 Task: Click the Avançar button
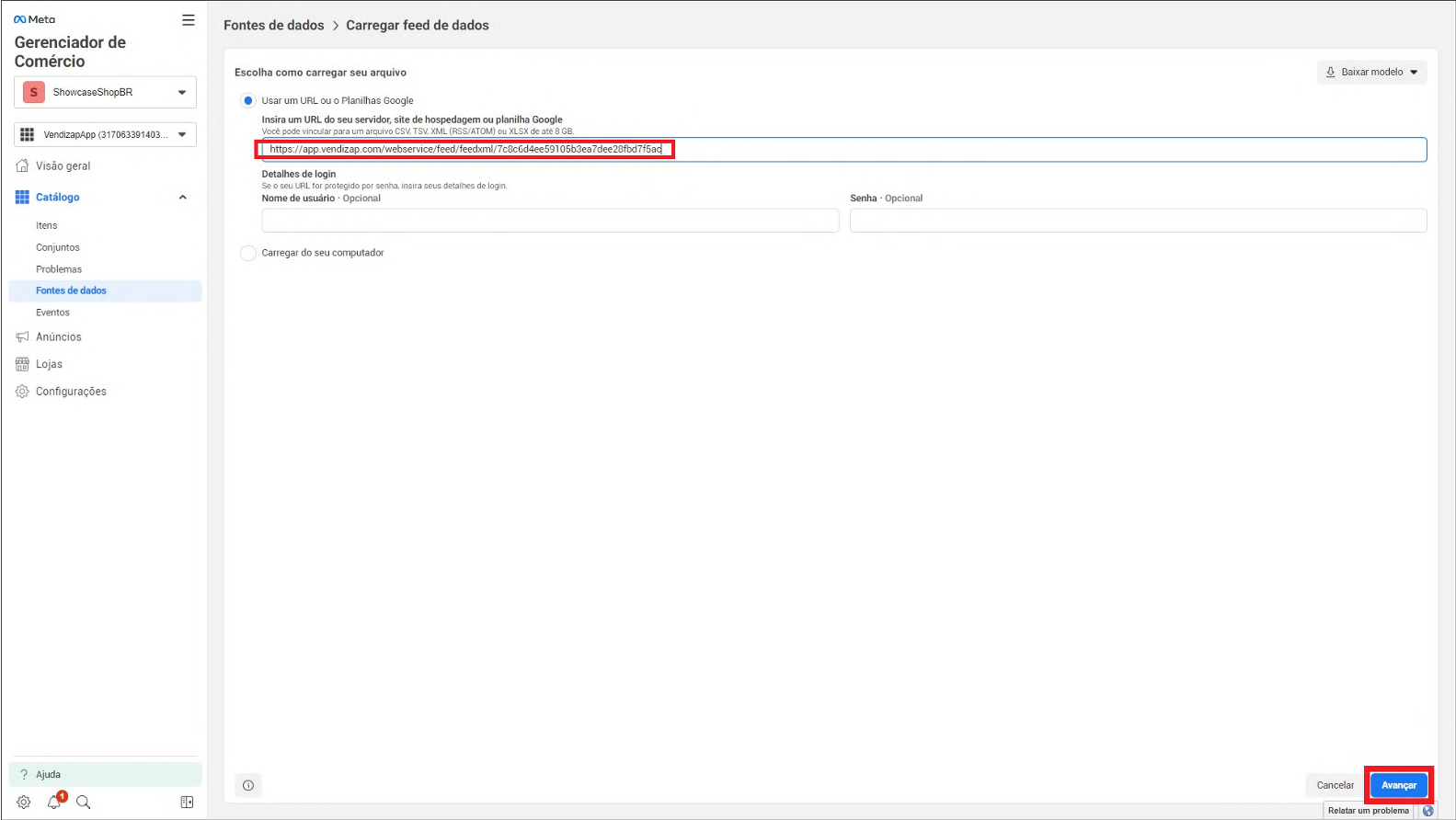point(1398,785)
